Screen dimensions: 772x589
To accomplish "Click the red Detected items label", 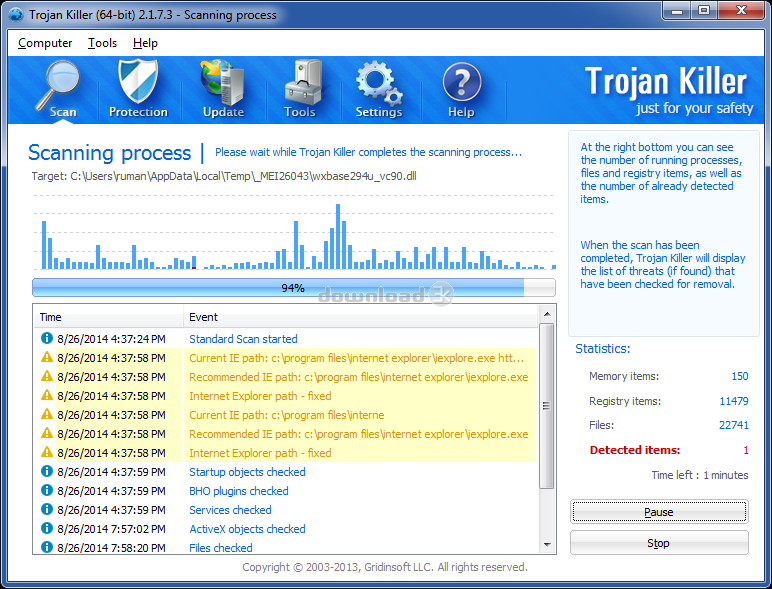I will (x=635, y=450).
